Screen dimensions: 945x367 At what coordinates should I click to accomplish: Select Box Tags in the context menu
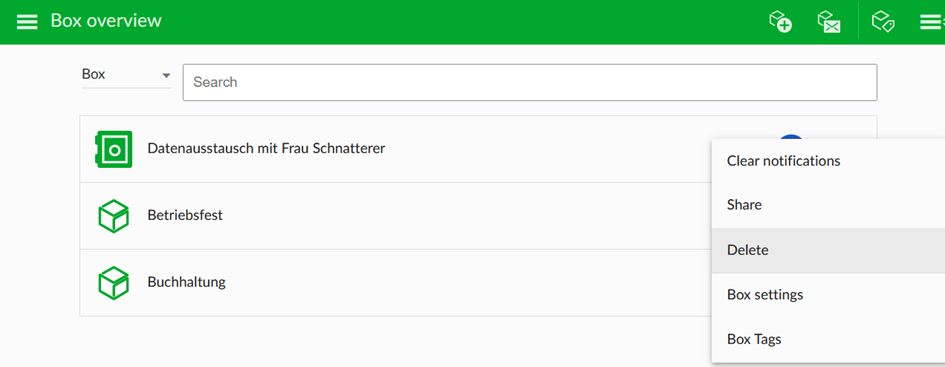point(828,339)
